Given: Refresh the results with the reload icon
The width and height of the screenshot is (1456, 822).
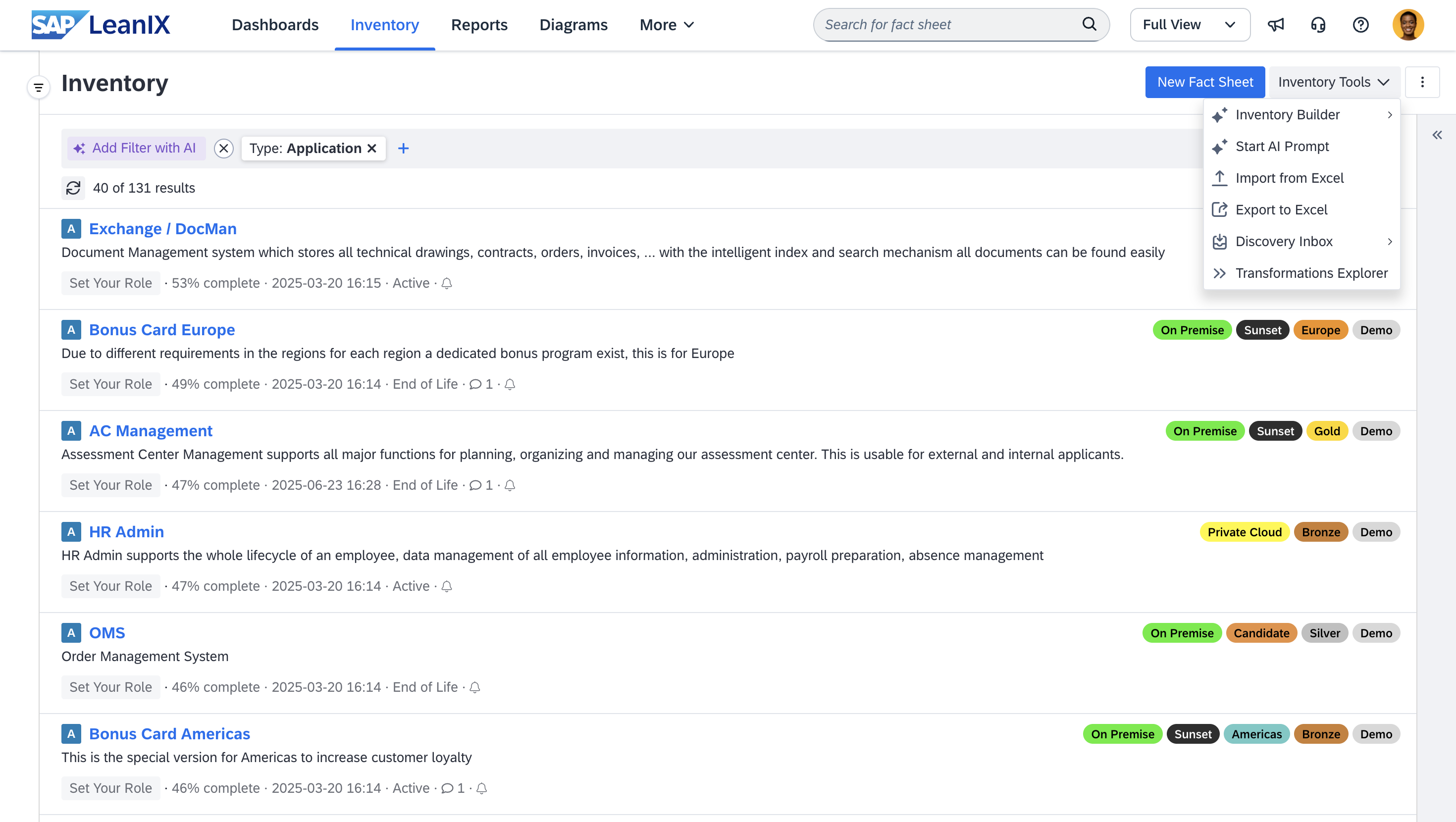Looking at the screenshot, I should (73, 188).
